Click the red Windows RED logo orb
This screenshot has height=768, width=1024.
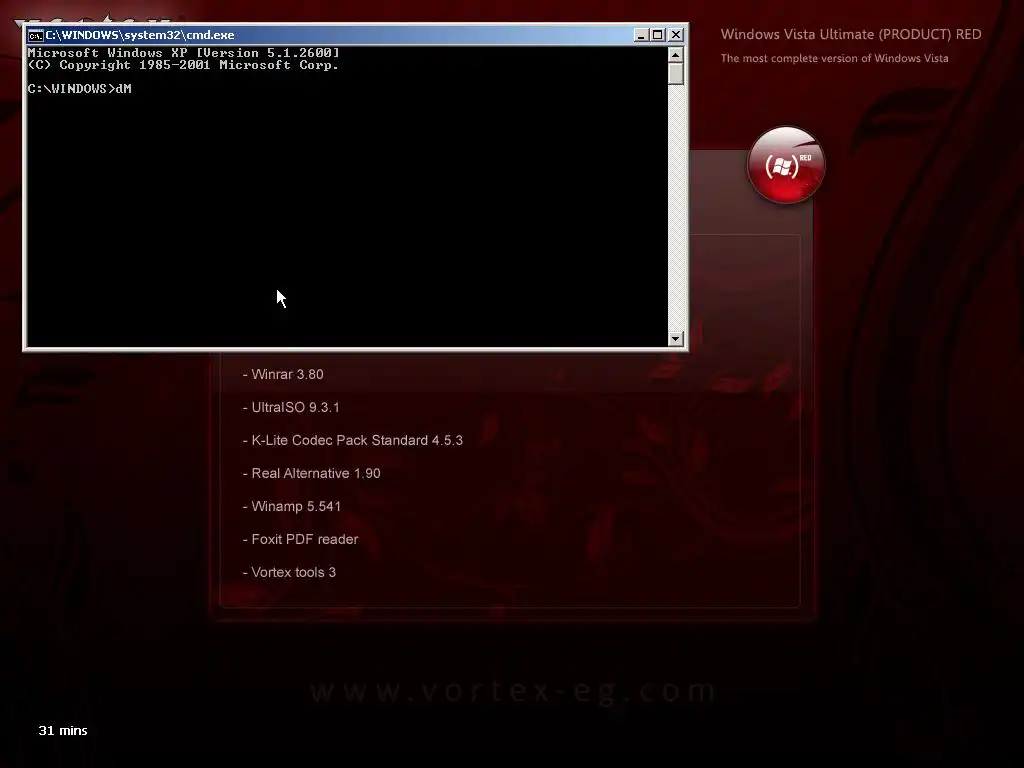click(x=786, y=165)
